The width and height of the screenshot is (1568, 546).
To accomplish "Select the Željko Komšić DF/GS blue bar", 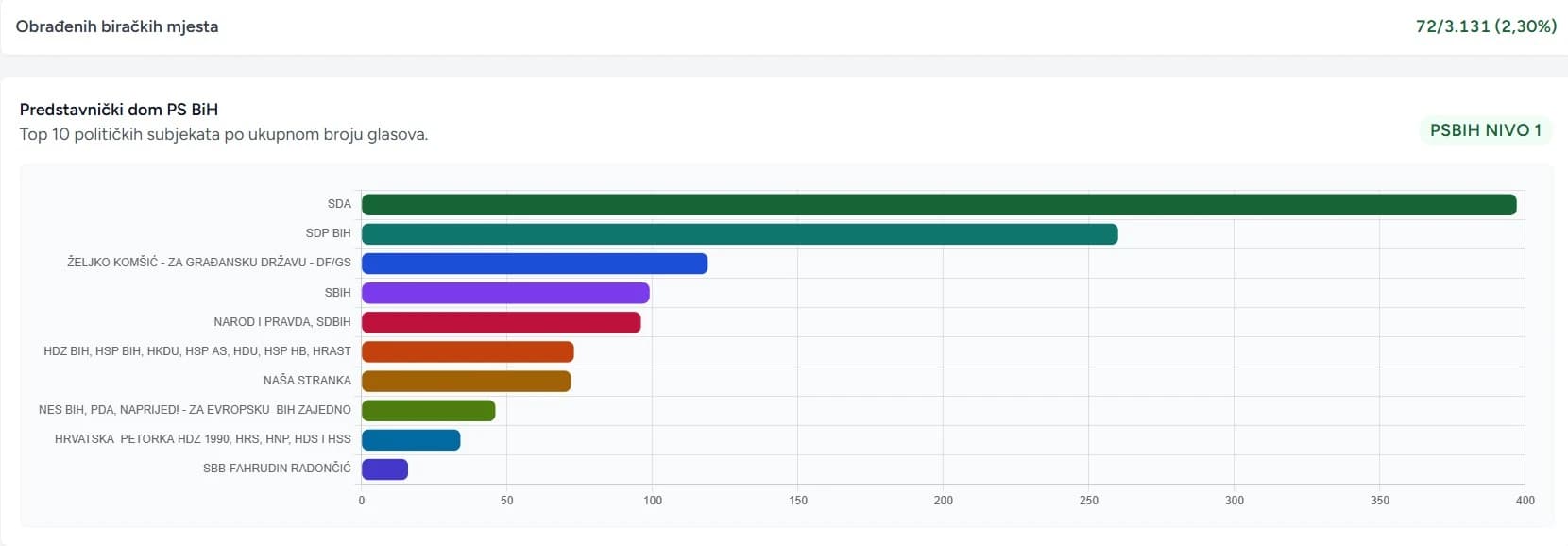I will point(535,264).
